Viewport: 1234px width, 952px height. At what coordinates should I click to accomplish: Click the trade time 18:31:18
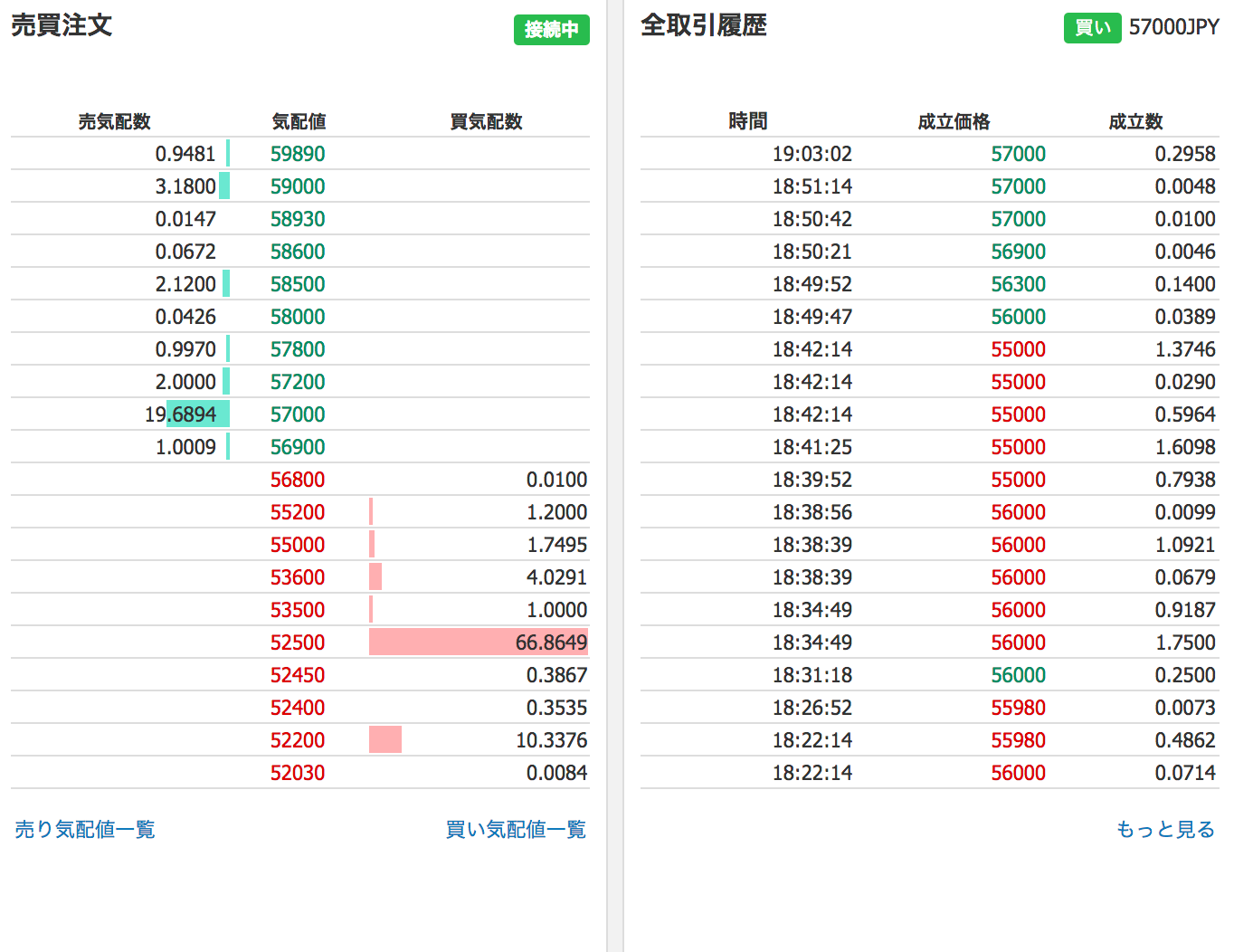pyautogui.click(x=812, y=675)
